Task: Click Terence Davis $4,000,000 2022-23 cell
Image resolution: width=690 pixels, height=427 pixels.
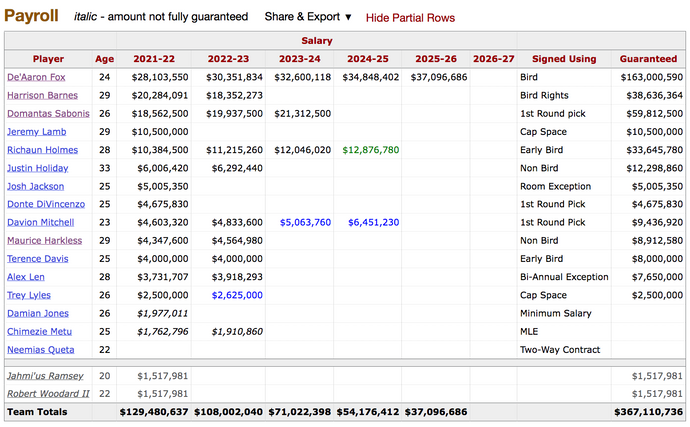Action: click(x=237, y=259)
